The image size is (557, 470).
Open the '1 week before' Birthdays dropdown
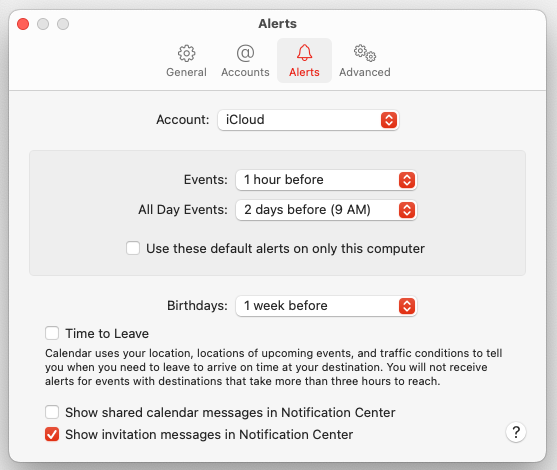coord(326,306)
